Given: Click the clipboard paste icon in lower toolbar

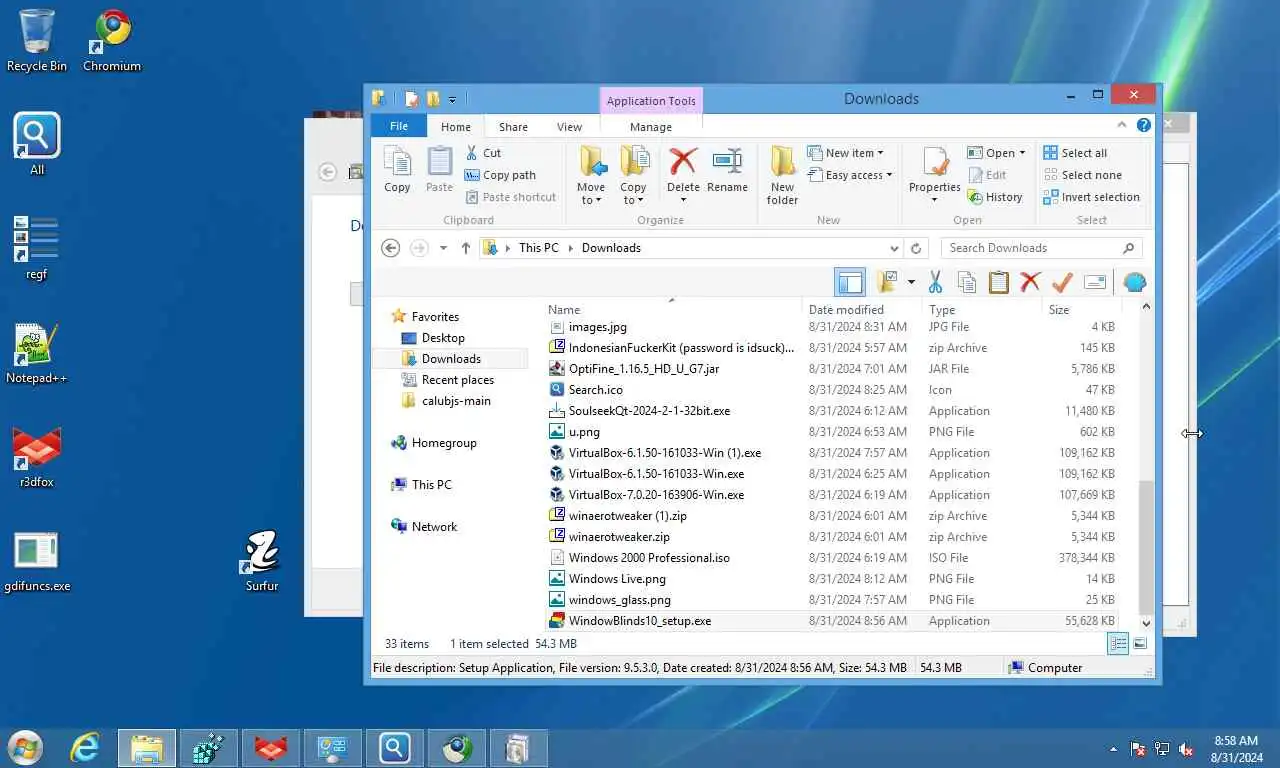Looking at the screenshot, I should point(998,282).
